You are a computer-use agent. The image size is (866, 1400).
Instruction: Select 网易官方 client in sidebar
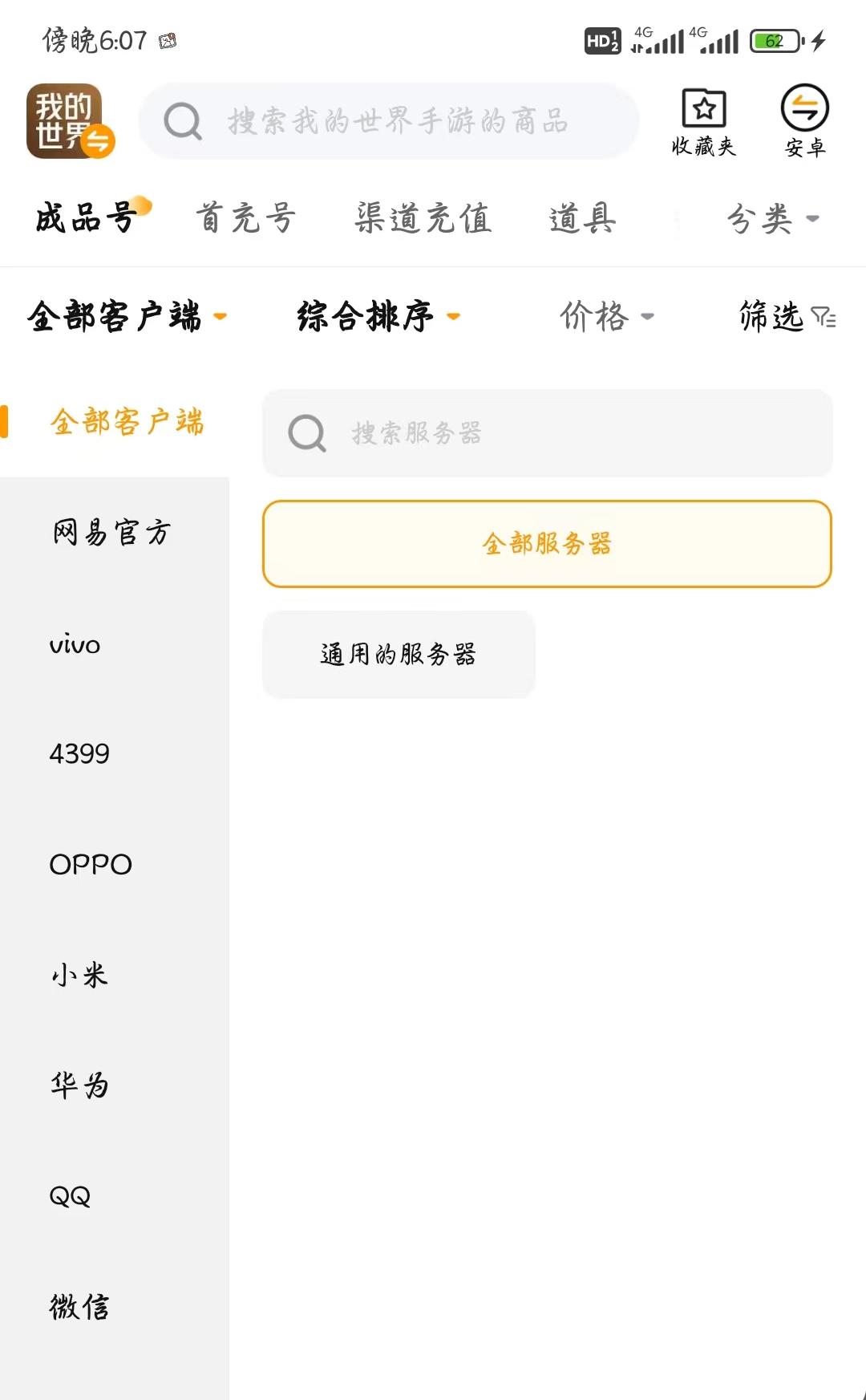(x=112, y=532)
